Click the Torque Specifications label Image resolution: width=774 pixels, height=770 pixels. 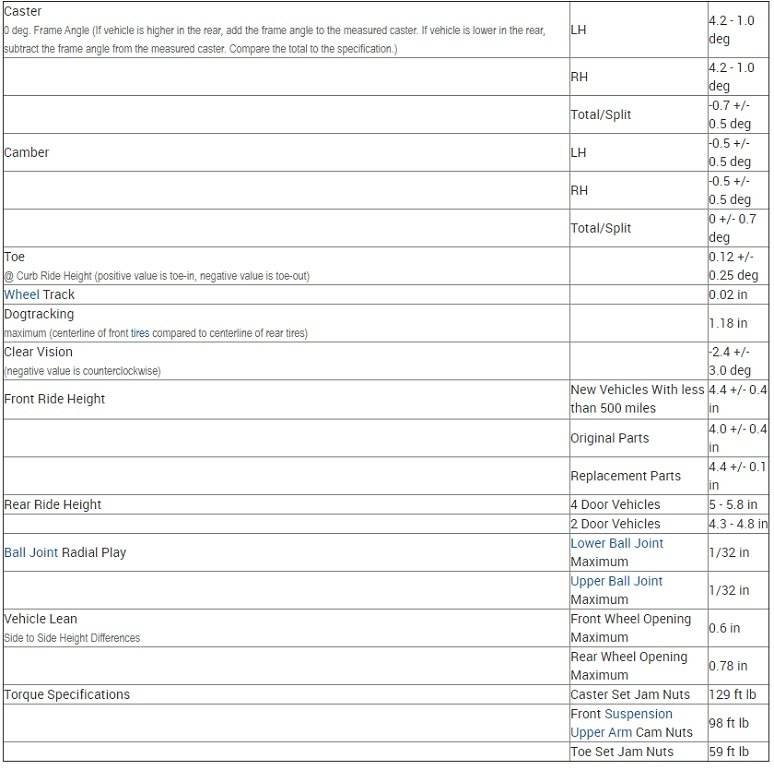(67, 694)
